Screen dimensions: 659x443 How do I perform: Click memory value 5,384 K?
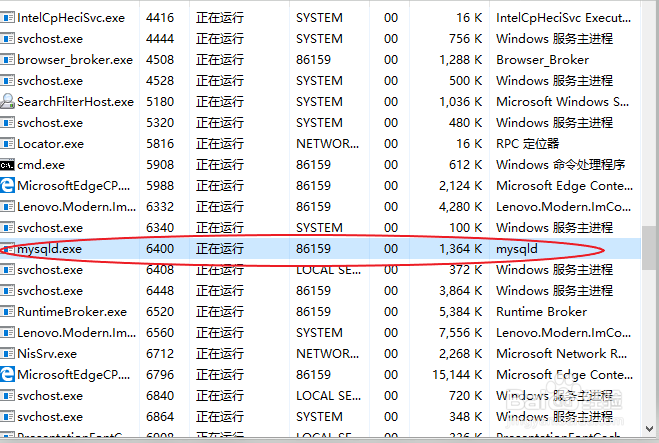[461, 312]
